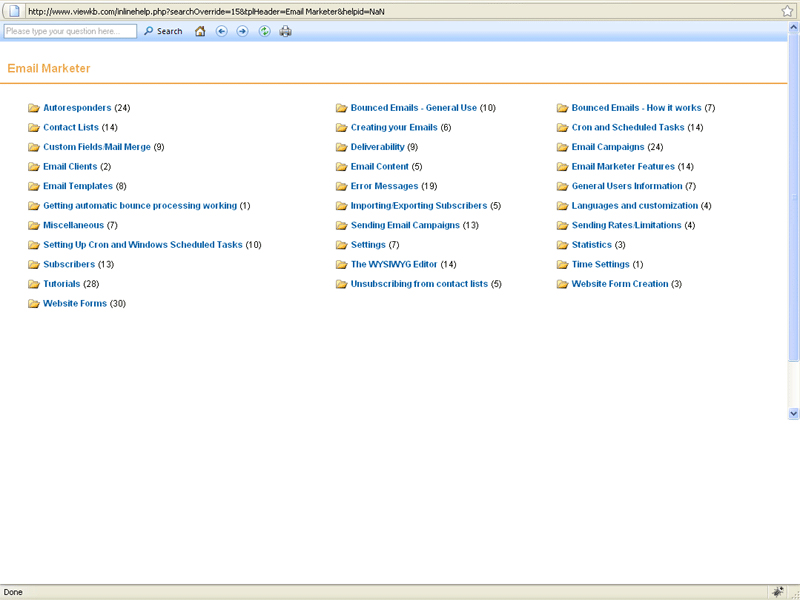800x600 pixels.
Task: Open General Users Information link
Action: 627,186
